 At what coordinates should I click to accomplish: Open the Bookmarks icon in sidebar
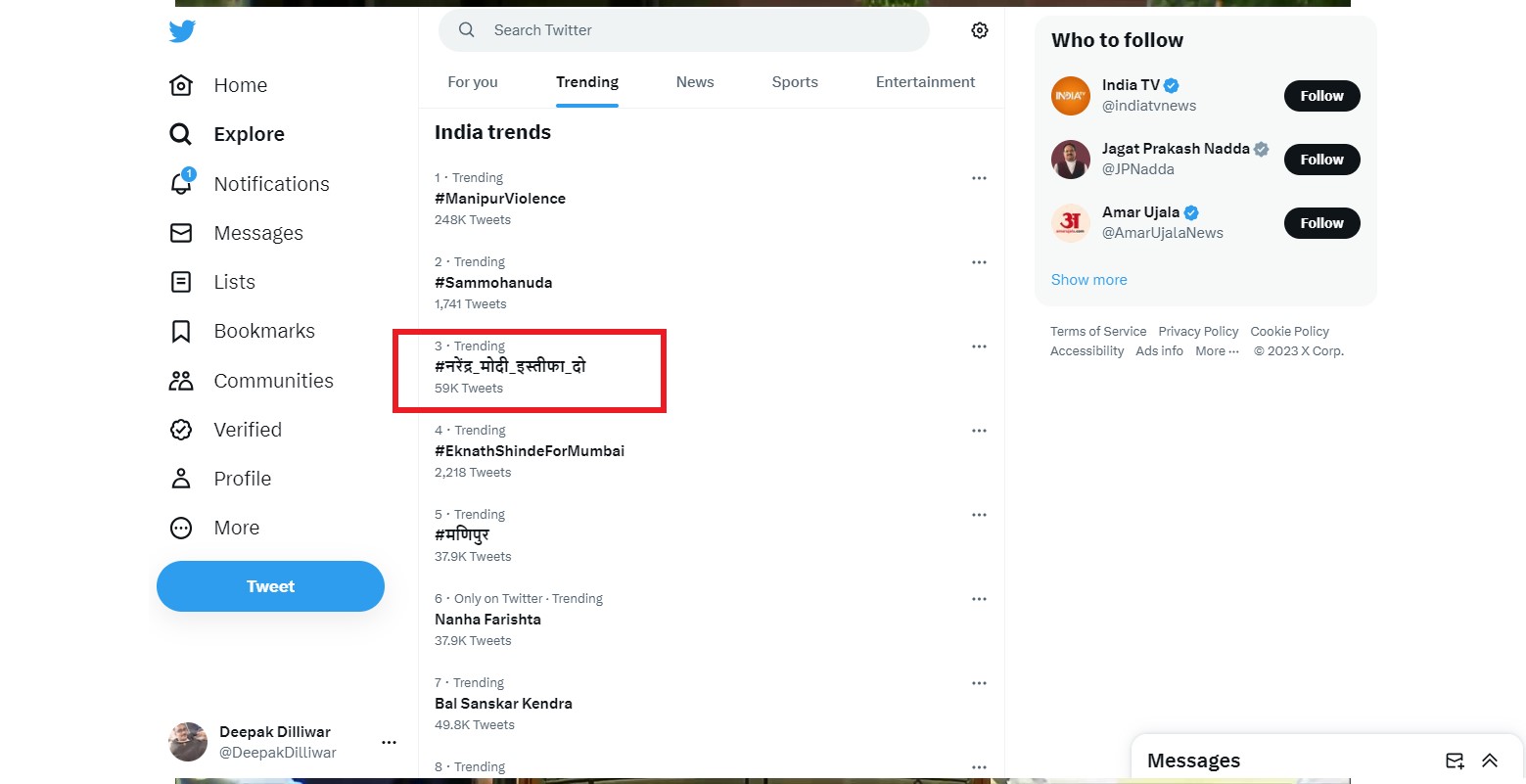point(181,332)
